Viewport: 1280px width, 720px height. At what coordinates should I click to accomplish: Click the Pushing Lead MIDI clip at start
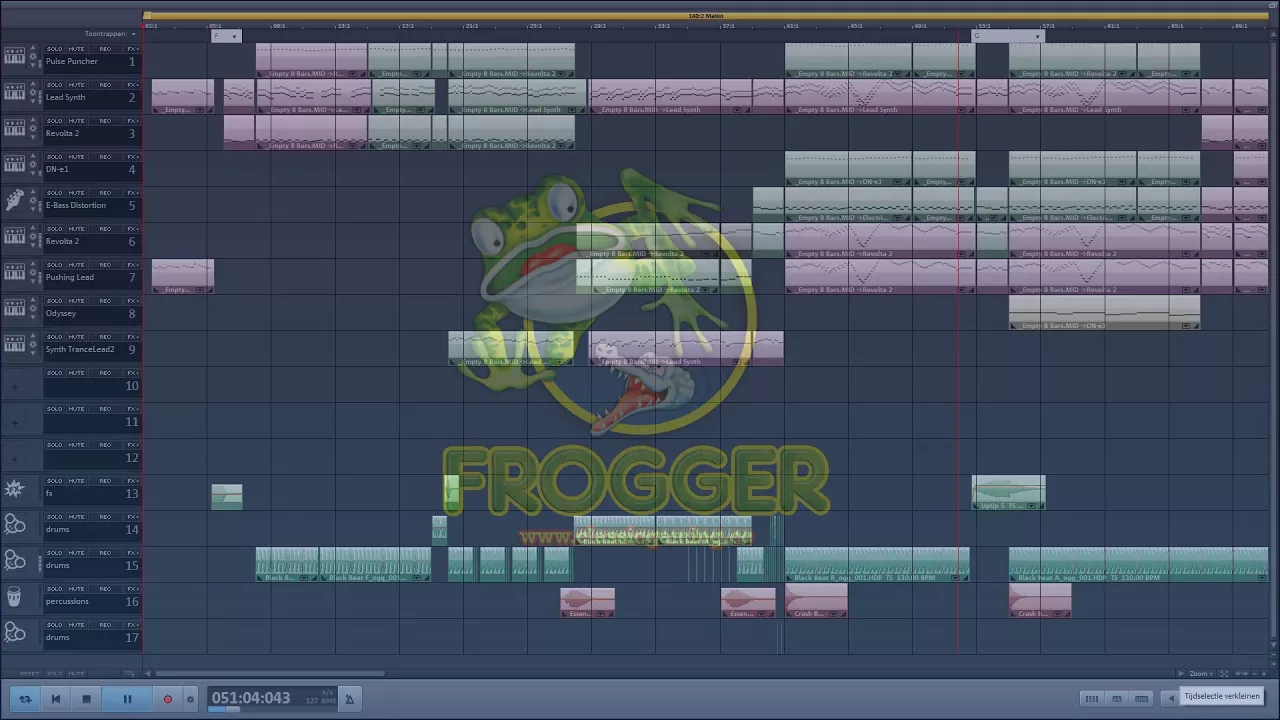coord(183,277)
